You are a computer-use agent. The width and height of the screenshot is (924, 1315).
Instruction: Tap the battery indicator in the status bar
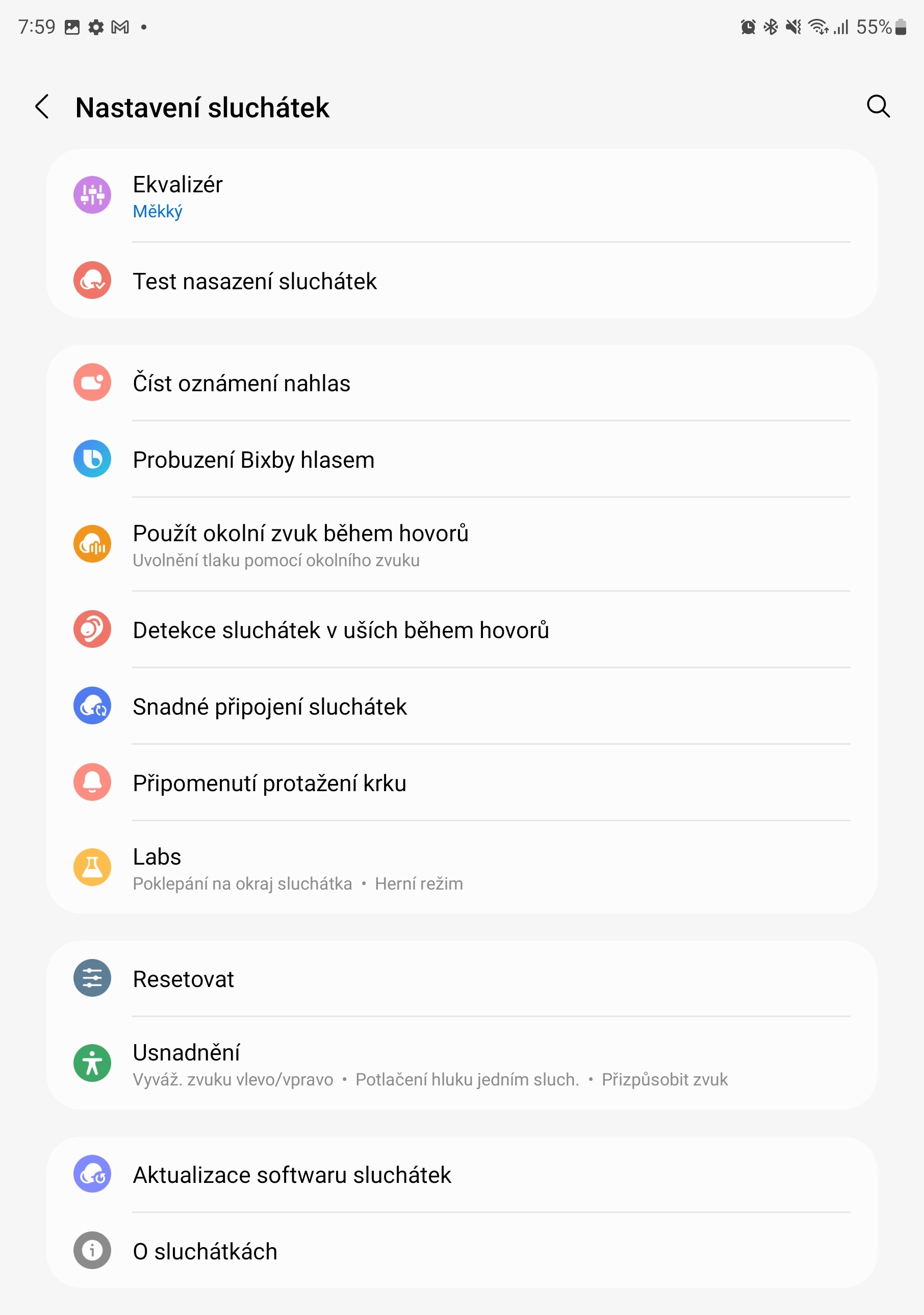pos(900,26)
